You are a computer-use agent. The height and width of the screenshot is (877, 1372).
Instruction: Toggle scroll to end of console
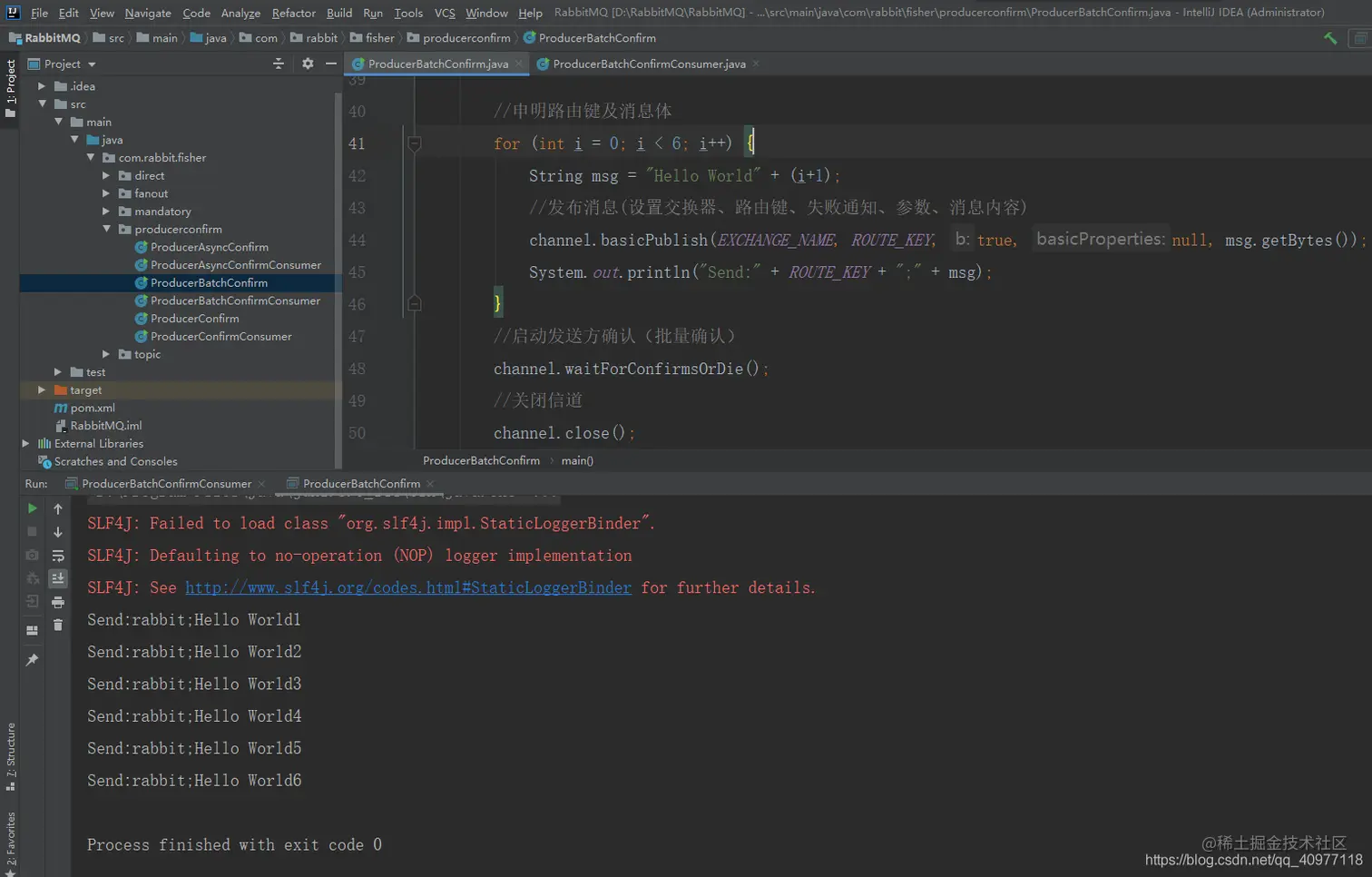tap(58, 578)
